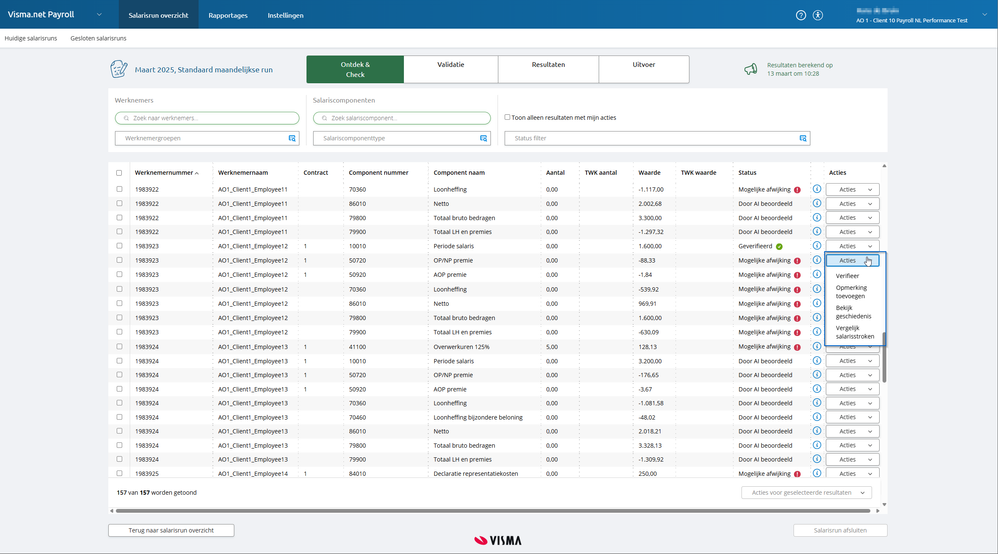The height and width of the screenshot is (554, 998).
Task: Click red warning icon on Overwerkuren 125% row
Action: pos(797,347)
